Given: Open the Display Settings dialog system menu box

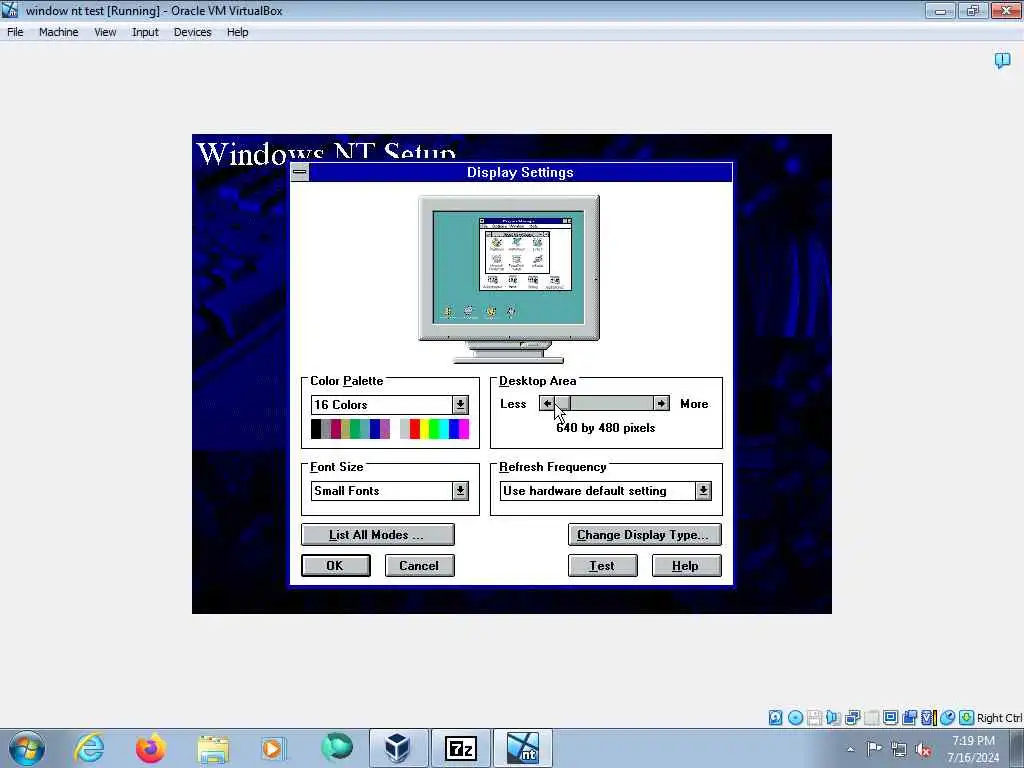Looking at the screenshot, I should click(x=300, y=172).
